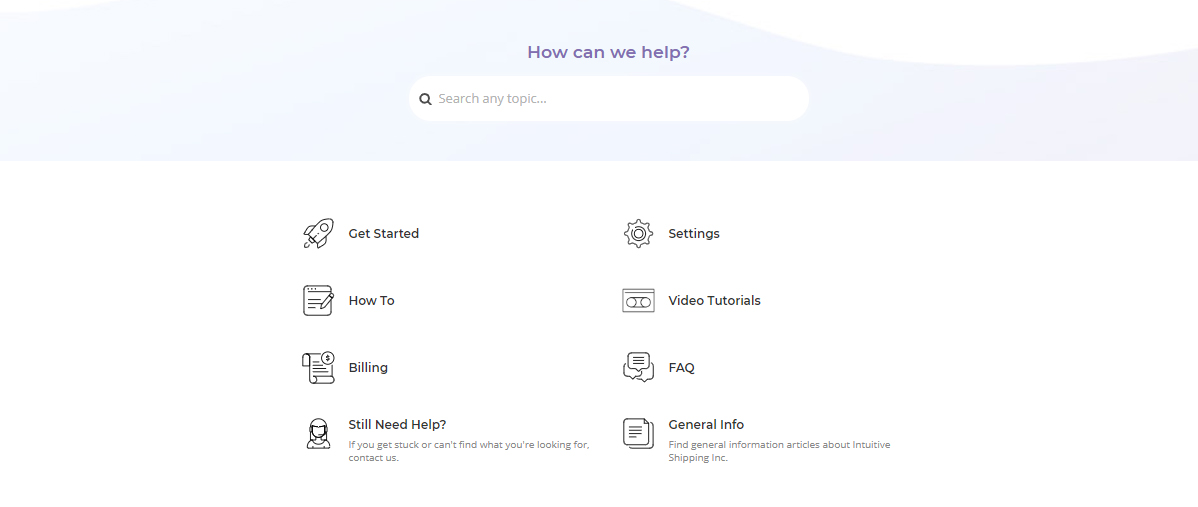The width and height of the screenshot is (1198, 507).
Task: Open the Get Started category link
Action: (x=384, y=234)
